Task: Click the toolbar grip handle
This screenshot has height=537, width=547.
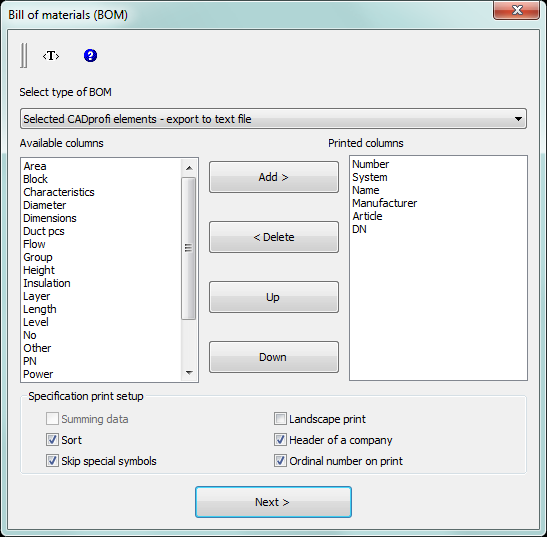Action: [x=24, y=55]
